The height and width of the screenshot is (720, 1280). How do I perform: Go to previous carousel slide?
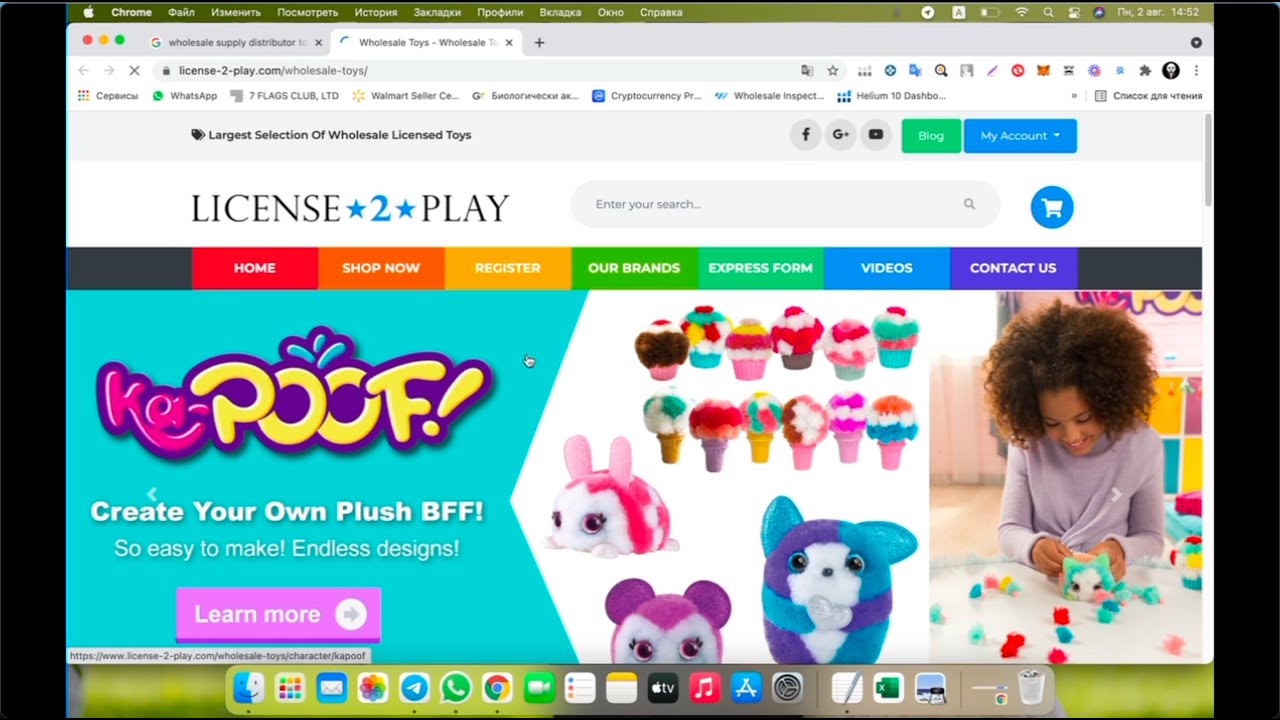click(x=152, y=493)
